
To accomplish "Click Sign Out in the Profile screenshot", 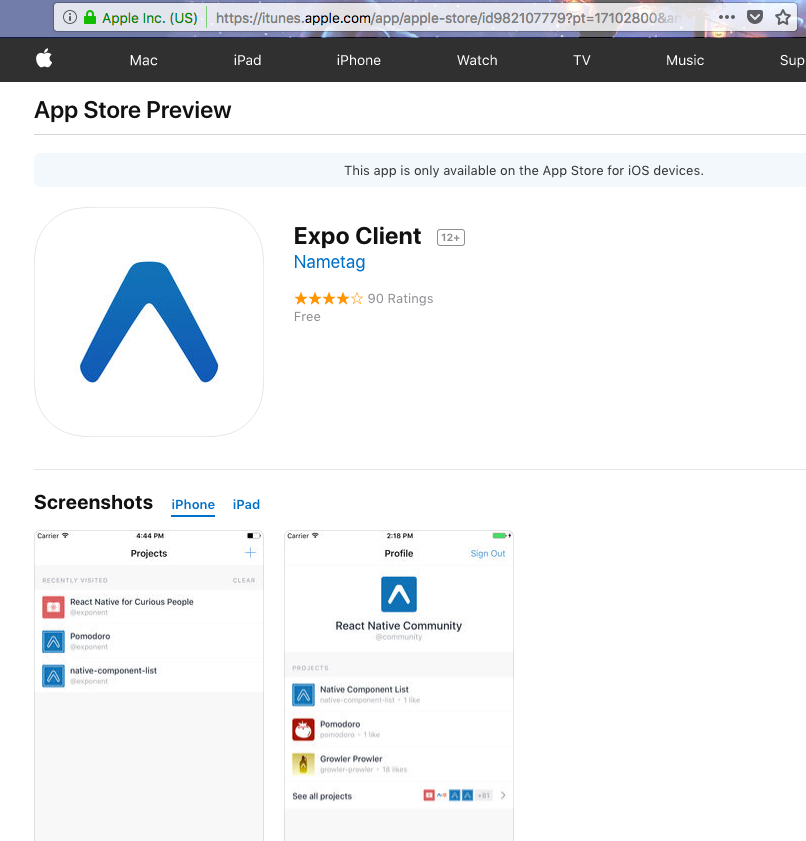I will [x=487, y=554].
